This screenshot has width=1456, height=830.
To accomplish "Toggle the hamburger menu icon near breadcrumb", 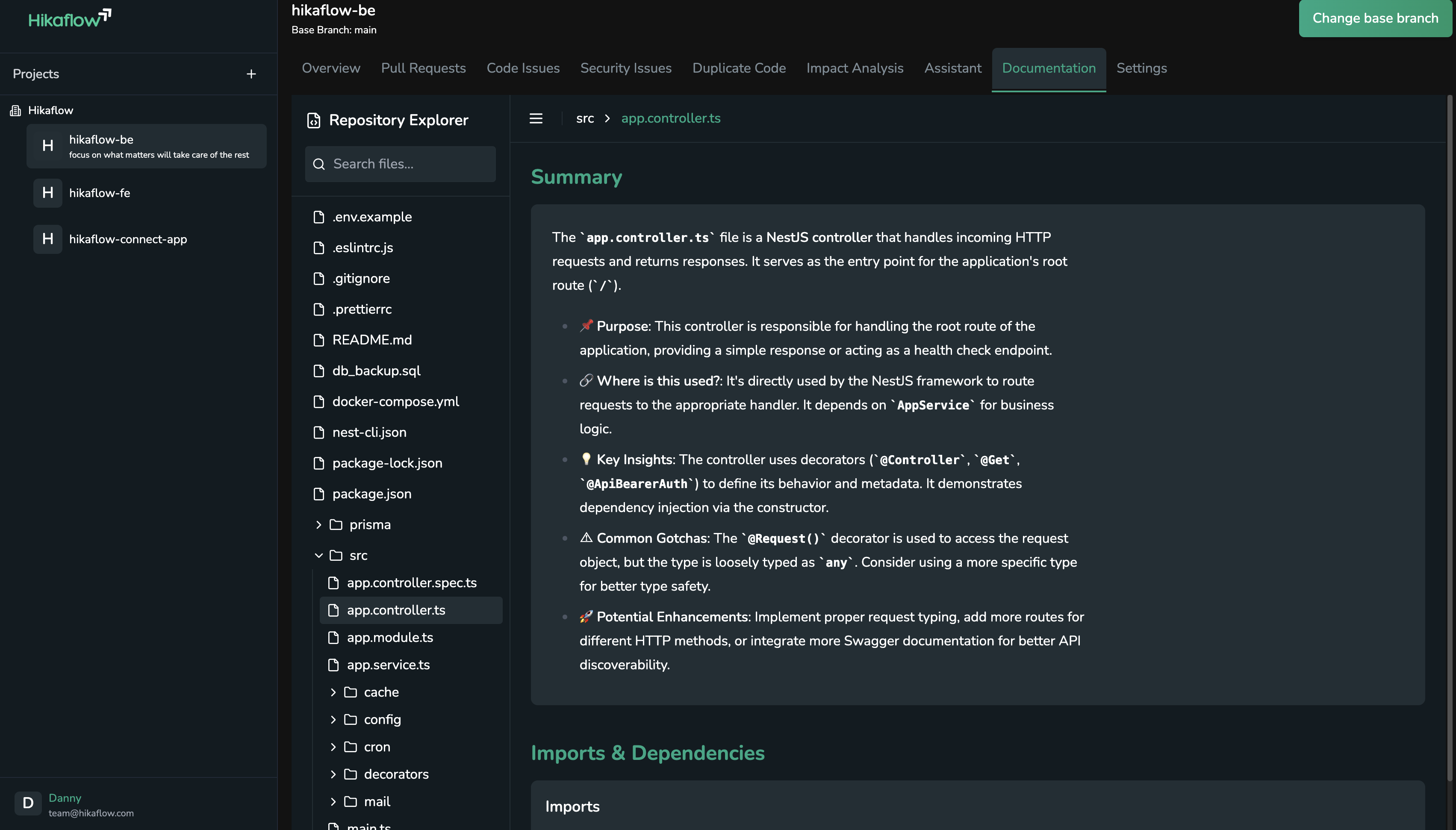I will tap(535, 118).
